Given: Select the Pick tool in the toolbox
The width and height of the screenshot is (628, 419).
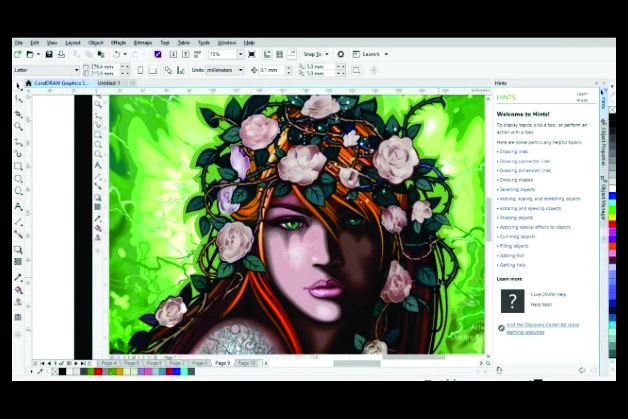Looking at the screenshot, I should coord(18,87).
